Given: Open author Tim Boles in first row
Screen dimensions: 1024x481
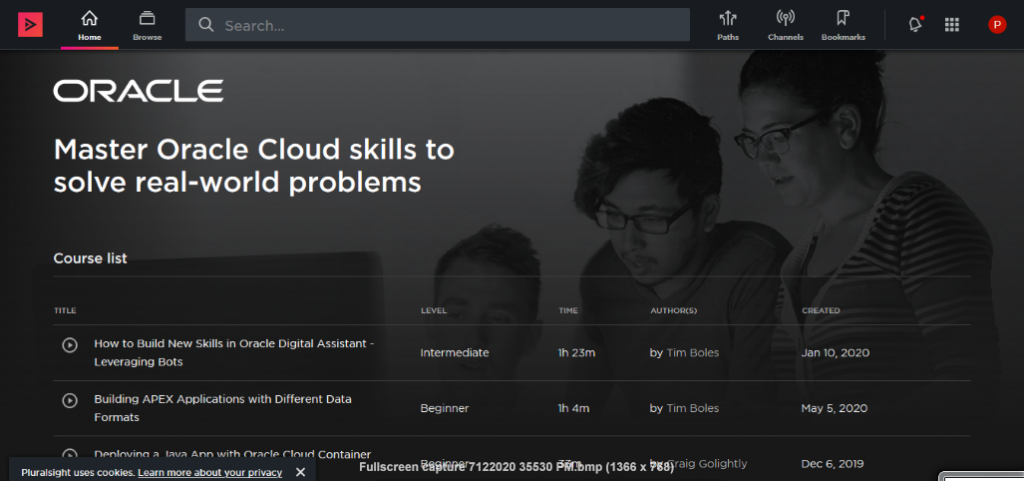Looking at the screenshot, I should [x=692, y=352].
